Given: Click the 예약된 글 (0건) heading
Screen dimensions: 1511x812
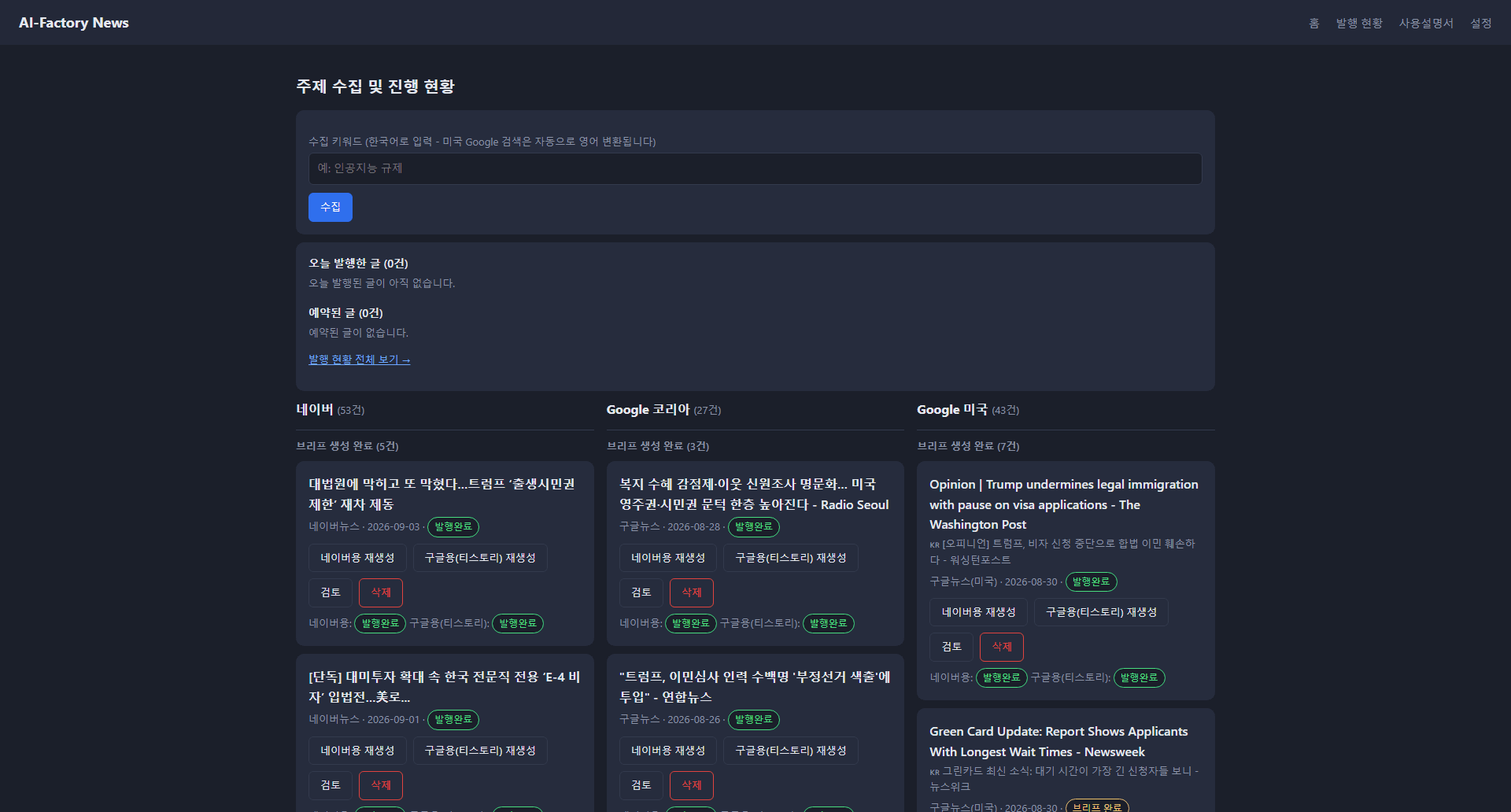Looking at the screenshot, I should click(345, 313).
